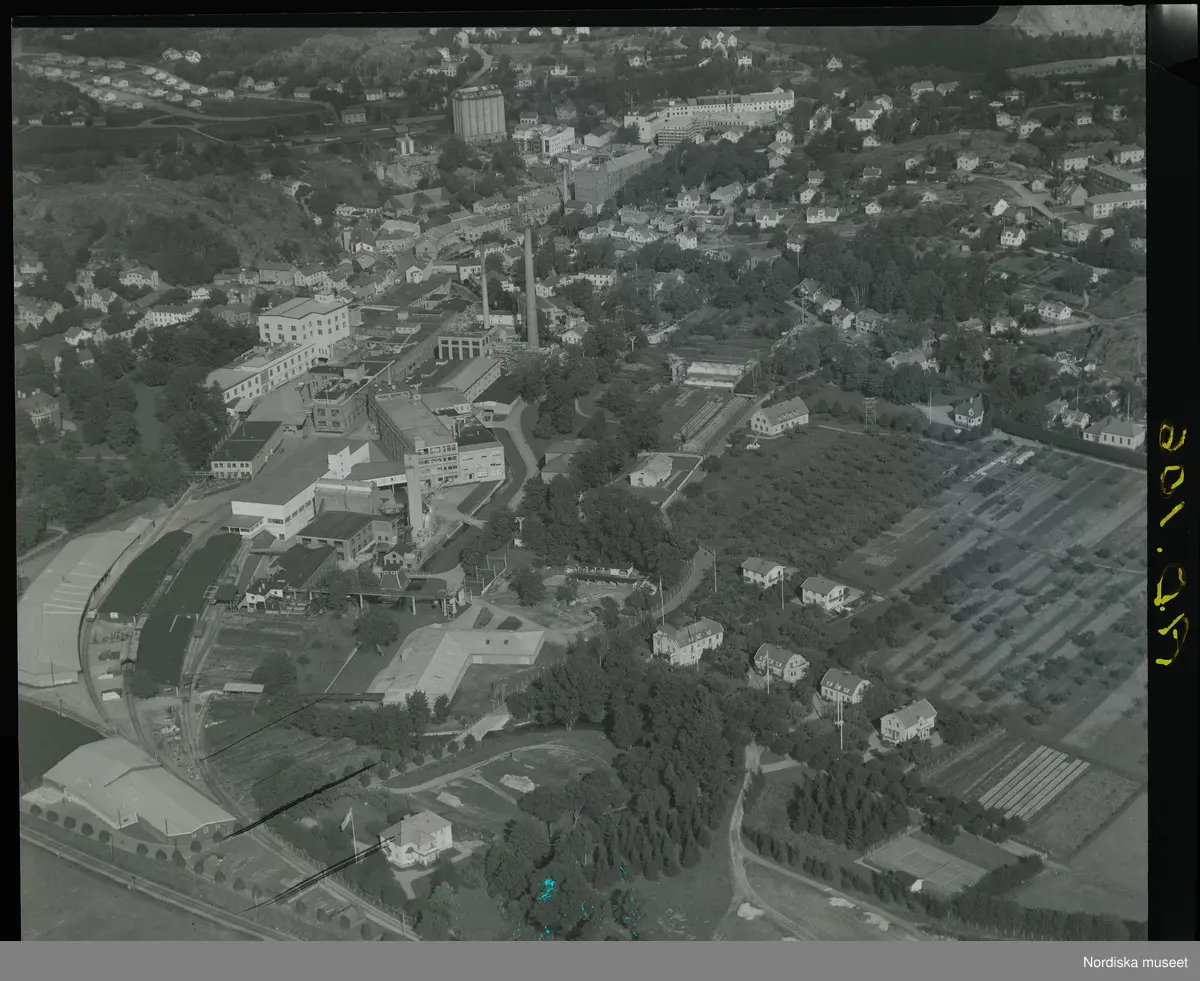Click the yellow handwritten number on right margin
Screen dimensions: 1200x981
pos(1170,545)
